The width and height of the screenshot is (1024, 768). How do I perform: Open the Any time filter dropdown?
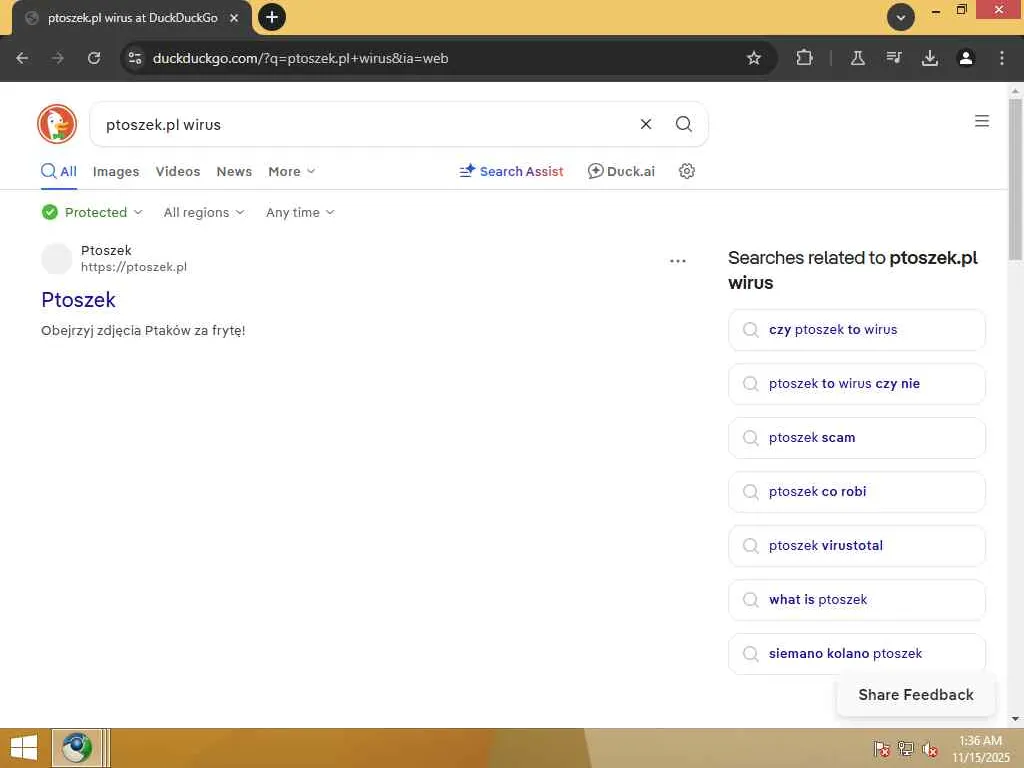click(300, 212)
